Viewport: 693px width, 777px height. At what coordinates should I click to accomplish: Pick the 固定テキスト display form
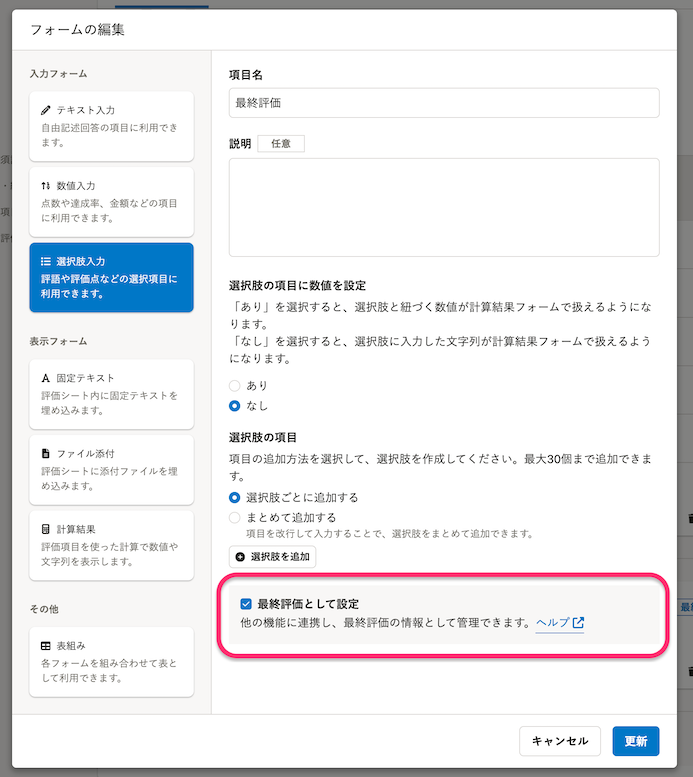pos(112,394)
